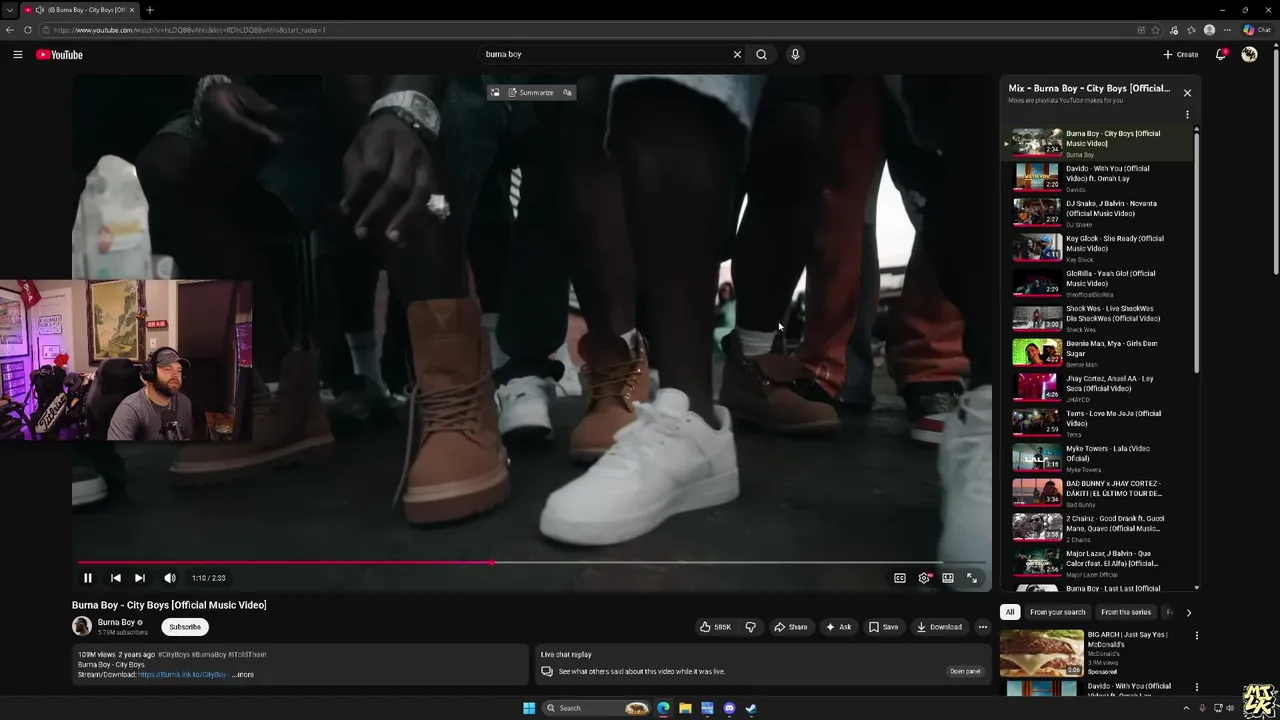Open the YouTube hamburger guide menu
This screenshot has height=720, width=1280.
point(18,54)
